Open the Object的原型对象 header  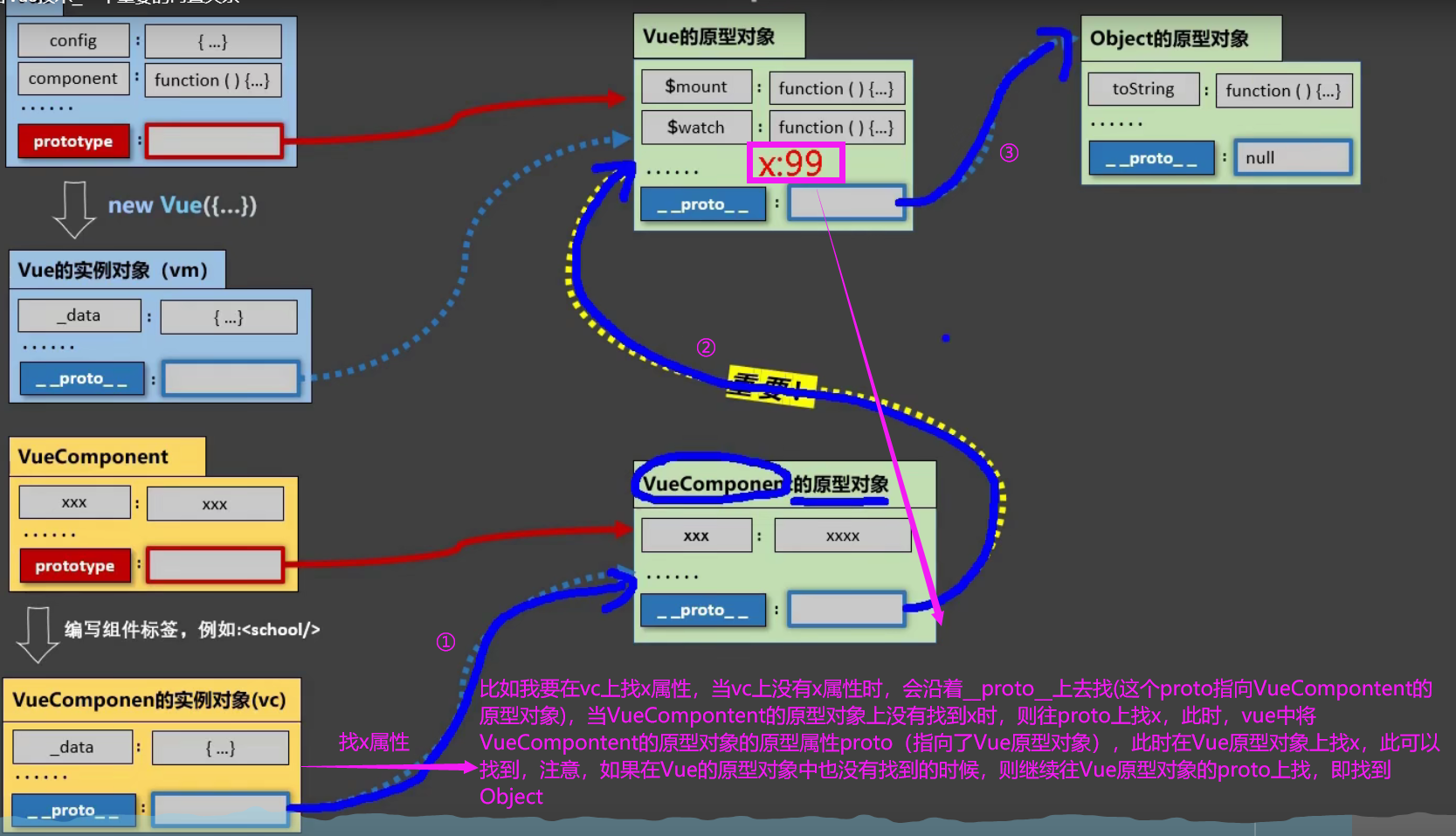(1181, 37)
